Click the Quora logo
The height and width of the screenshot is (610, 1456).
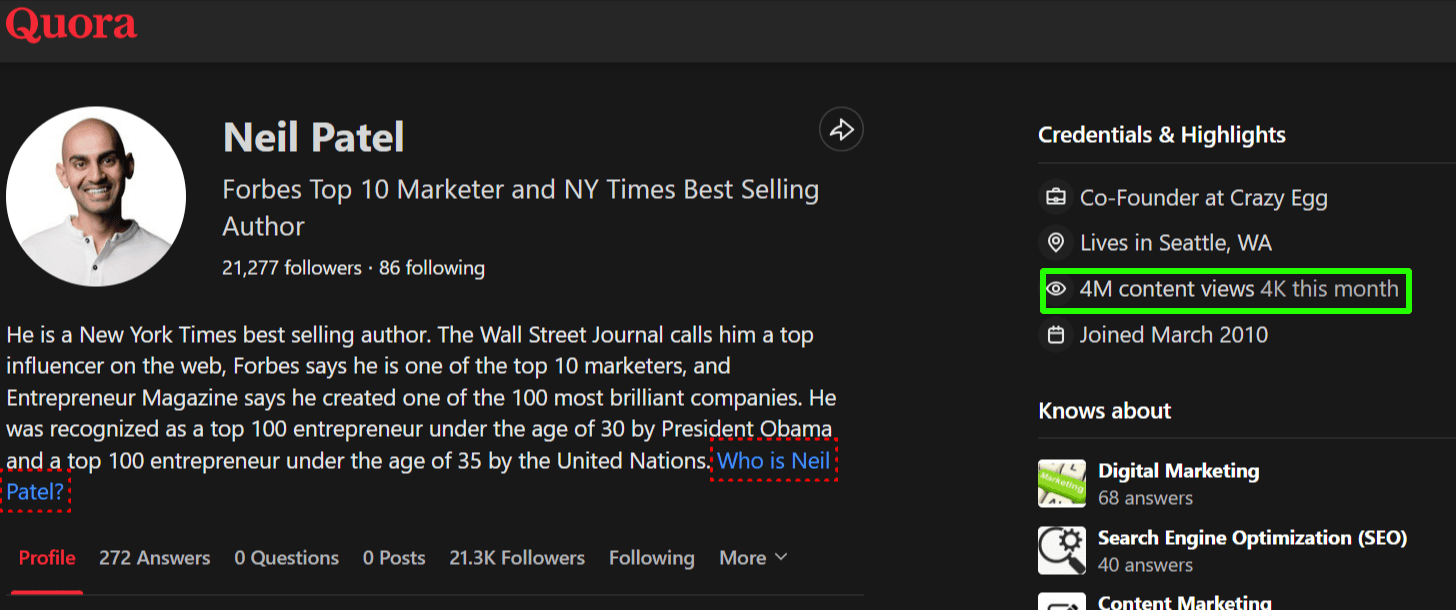[70, 25]
